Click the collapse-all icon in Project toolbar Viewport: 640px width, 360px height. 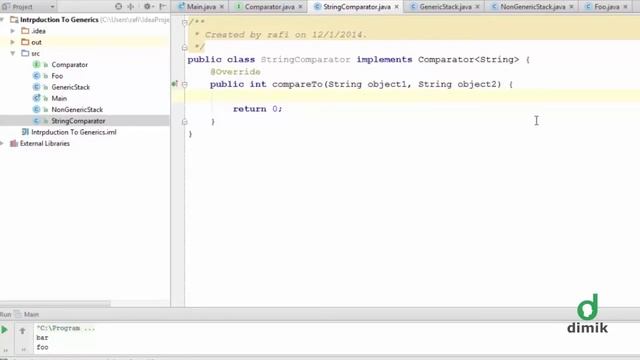coord(131,7)
